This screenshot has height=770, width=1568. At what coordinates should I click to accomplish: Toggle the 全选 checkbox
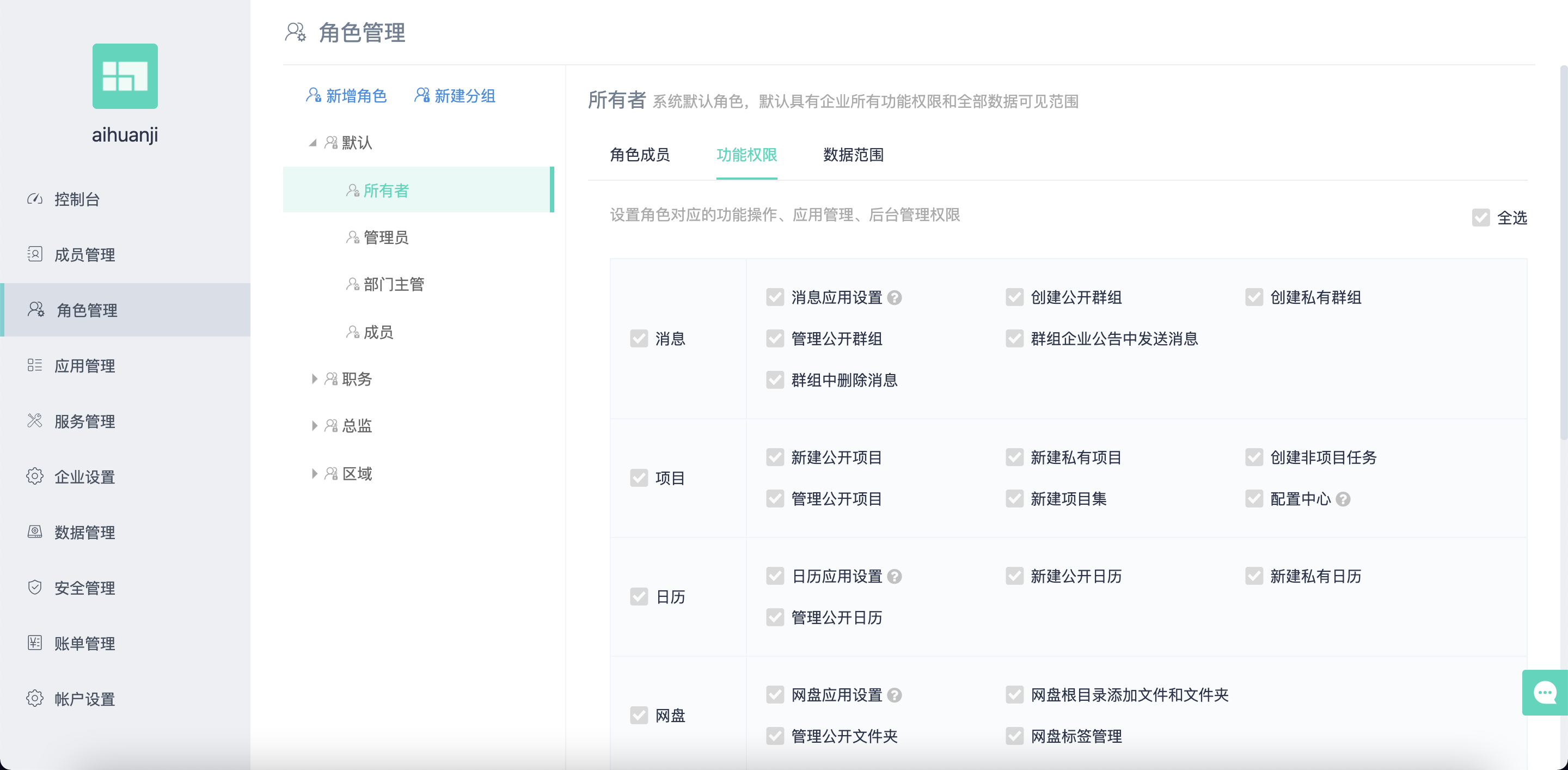pos(1480,218)
